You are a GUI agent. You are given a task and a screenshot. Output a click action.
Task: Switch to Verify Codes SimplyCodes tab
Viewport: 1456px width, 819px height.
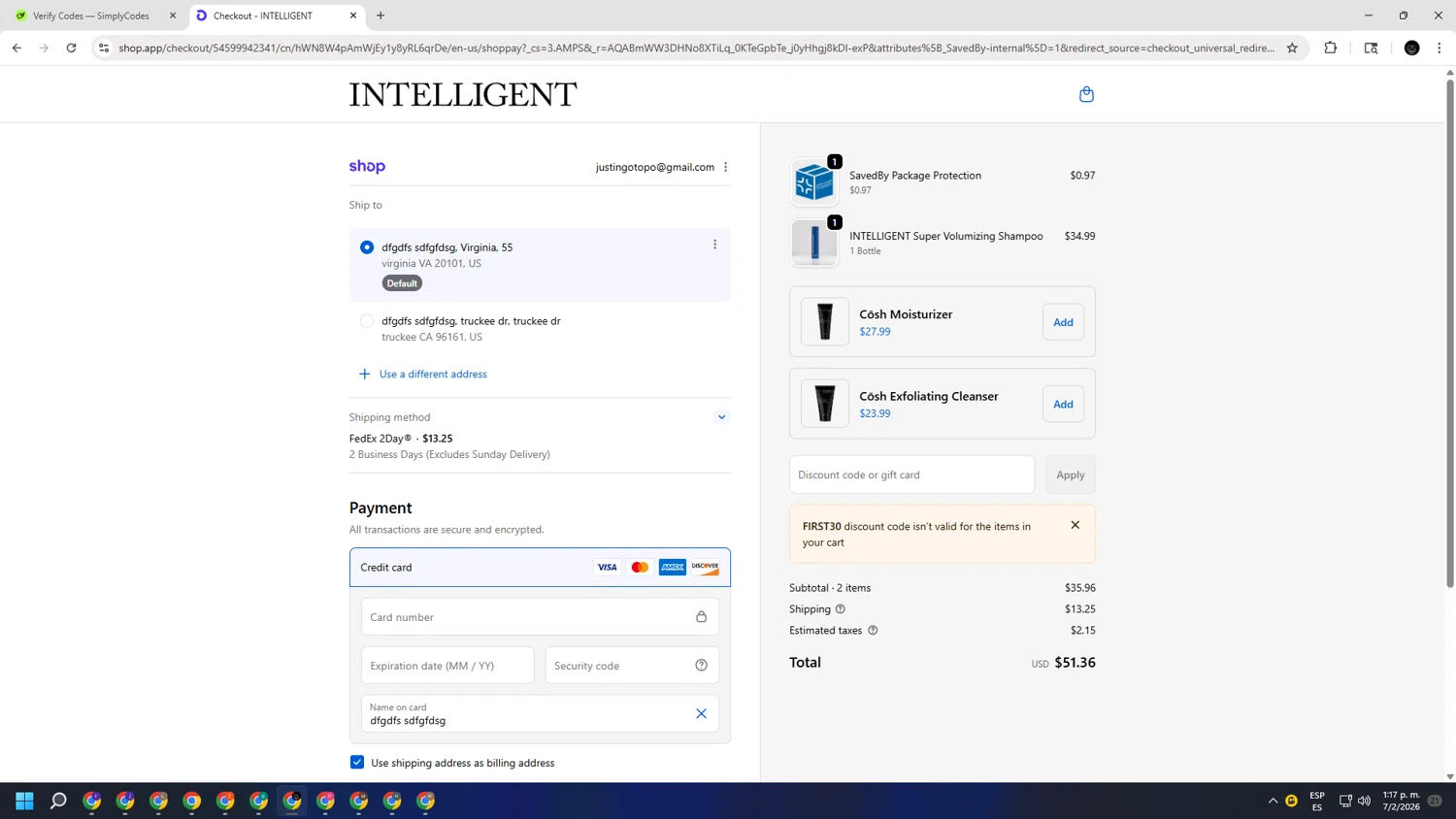tap(92, 16)
